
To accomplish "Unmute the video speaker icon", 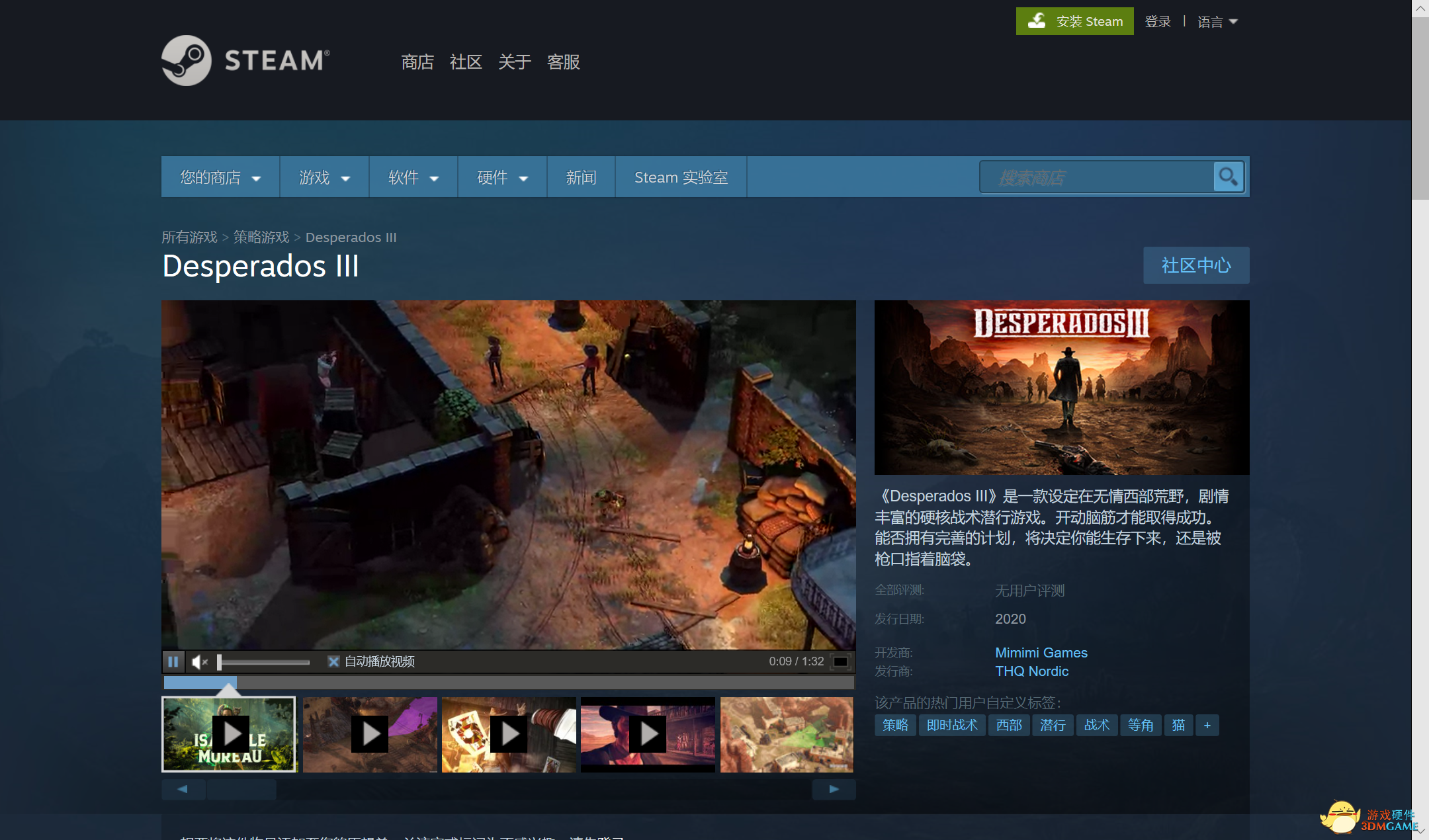I will 199,661.
